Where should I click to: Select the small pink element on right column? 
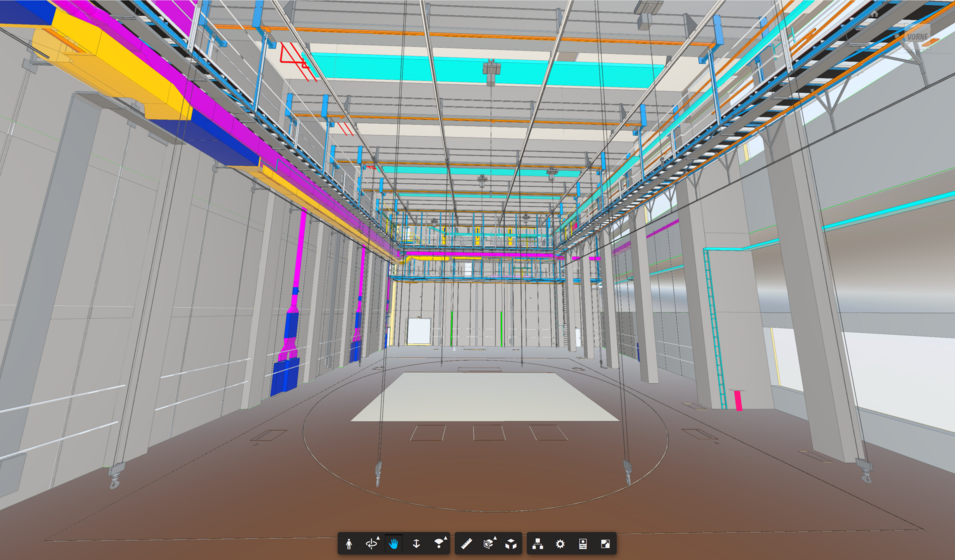coord(739,400)
